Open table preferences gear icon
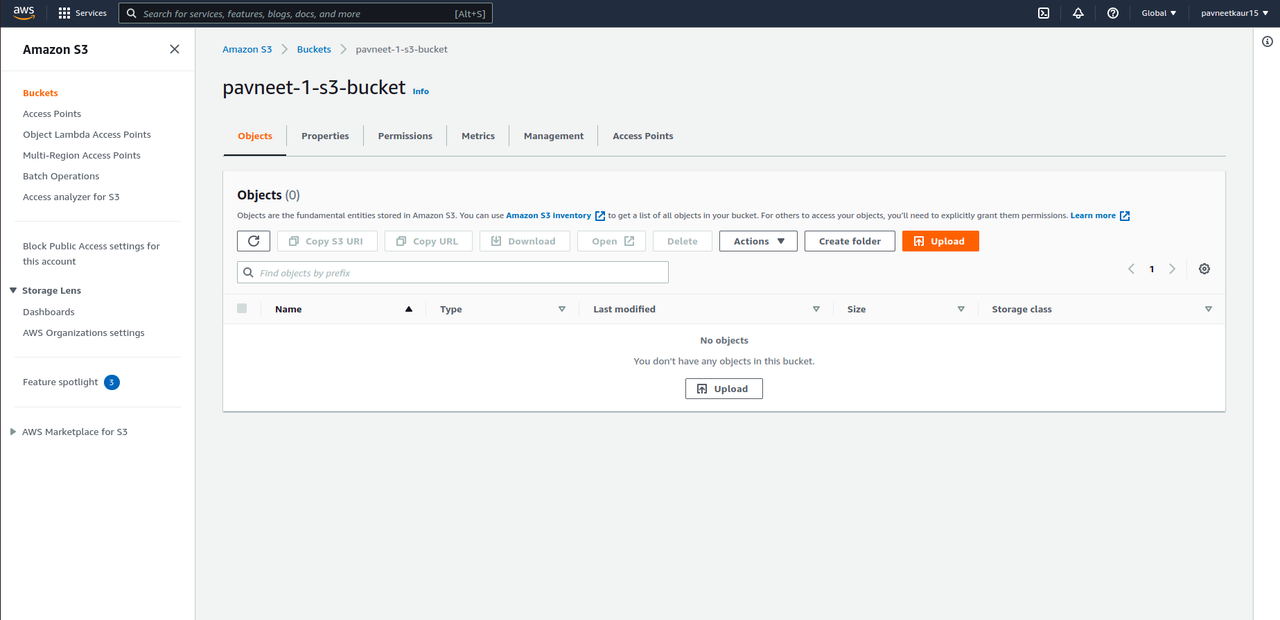 pos(1204,269)
